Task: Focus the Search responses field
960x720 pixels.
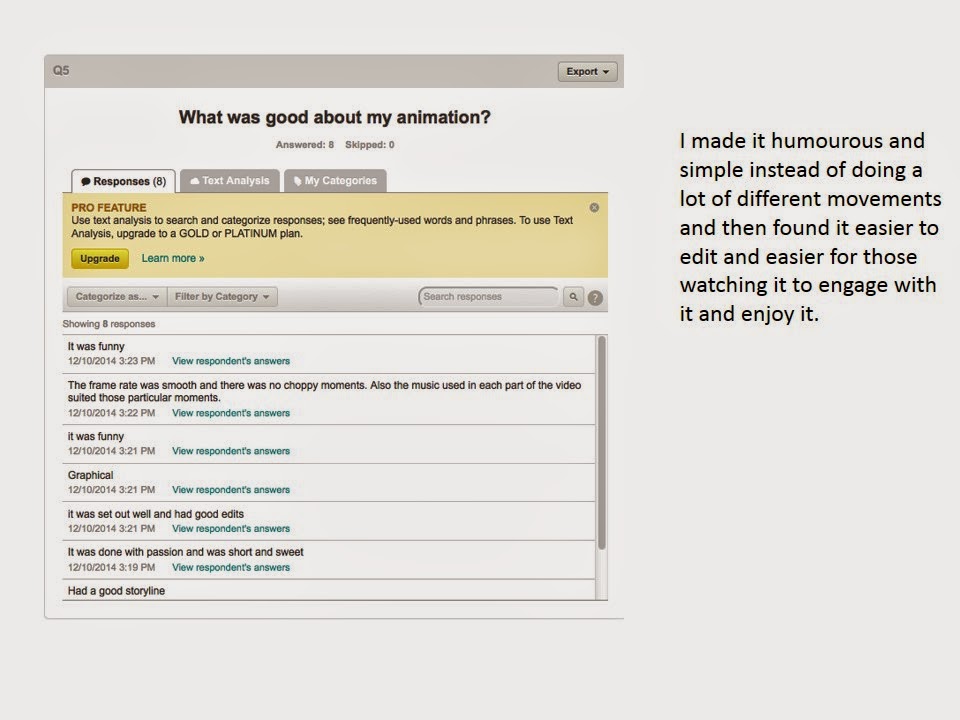Action: 488,296
